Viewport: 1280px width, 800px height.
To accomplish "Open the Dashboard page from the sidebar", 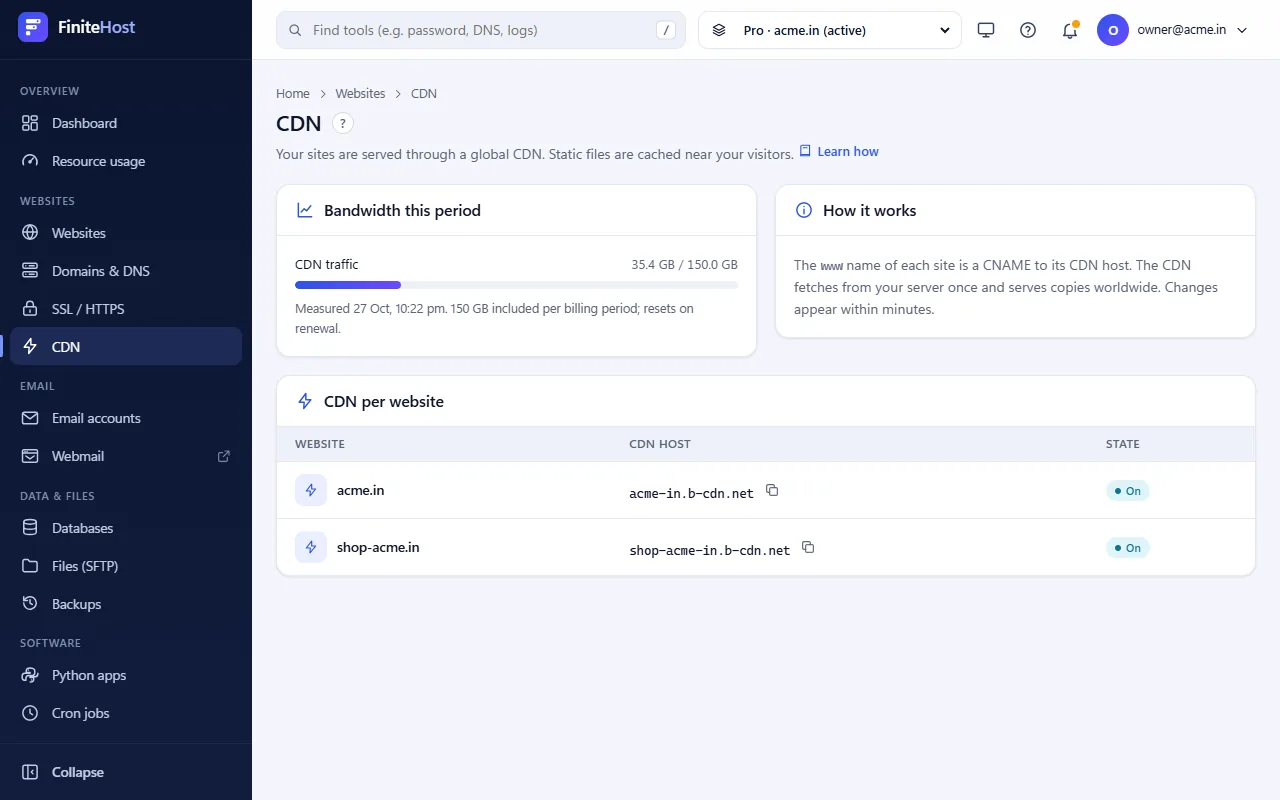I will tap(126, 123).
